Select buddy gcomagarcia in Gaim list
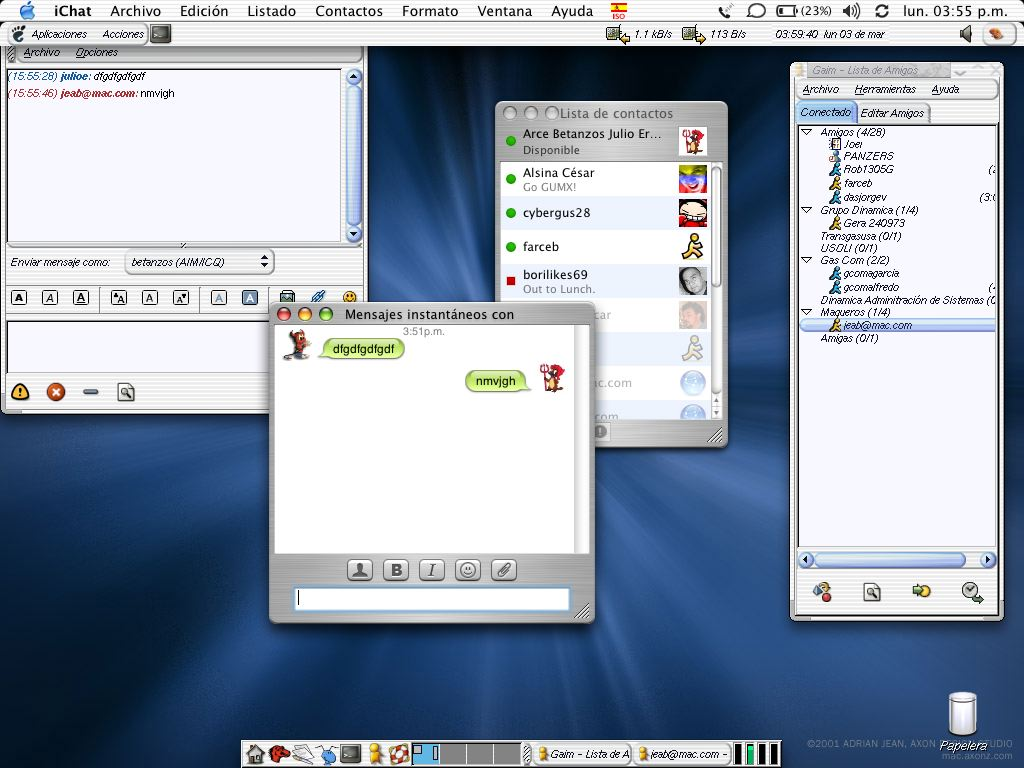 (871, 274)
